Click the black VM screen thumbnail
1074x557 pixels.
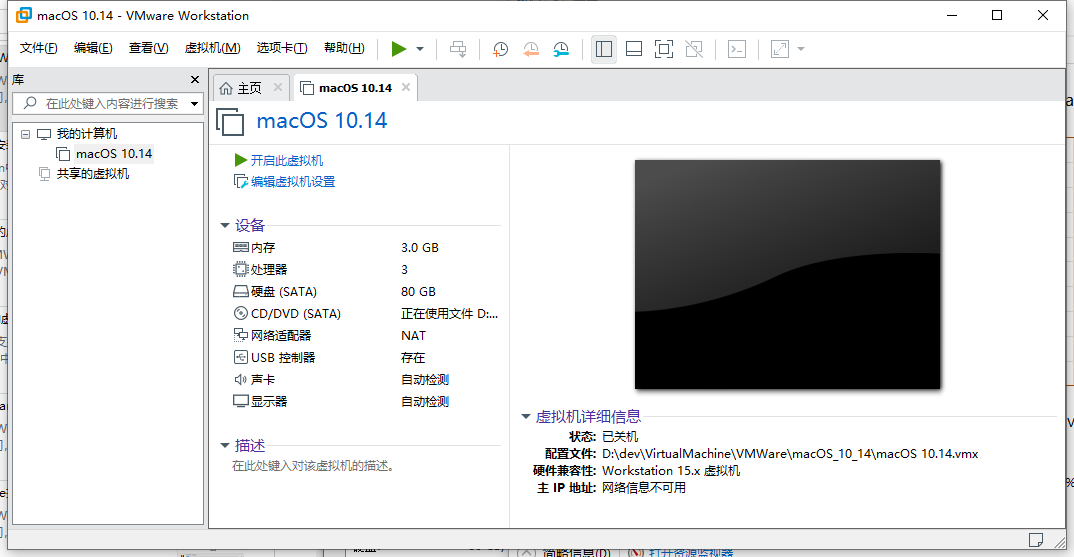787,274
